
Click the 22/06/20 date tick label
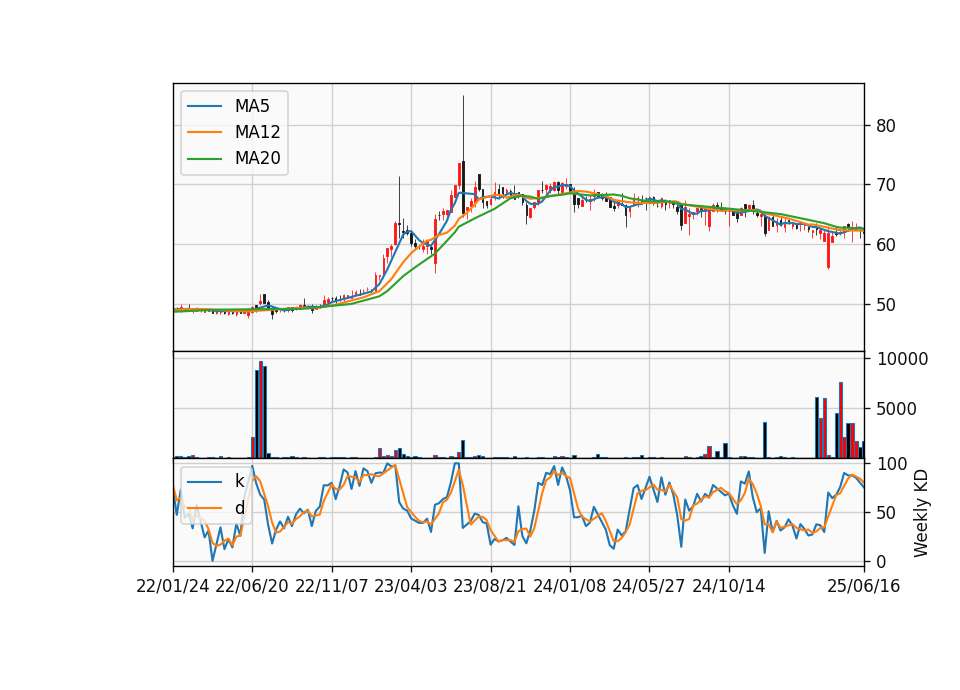point(252,587)
